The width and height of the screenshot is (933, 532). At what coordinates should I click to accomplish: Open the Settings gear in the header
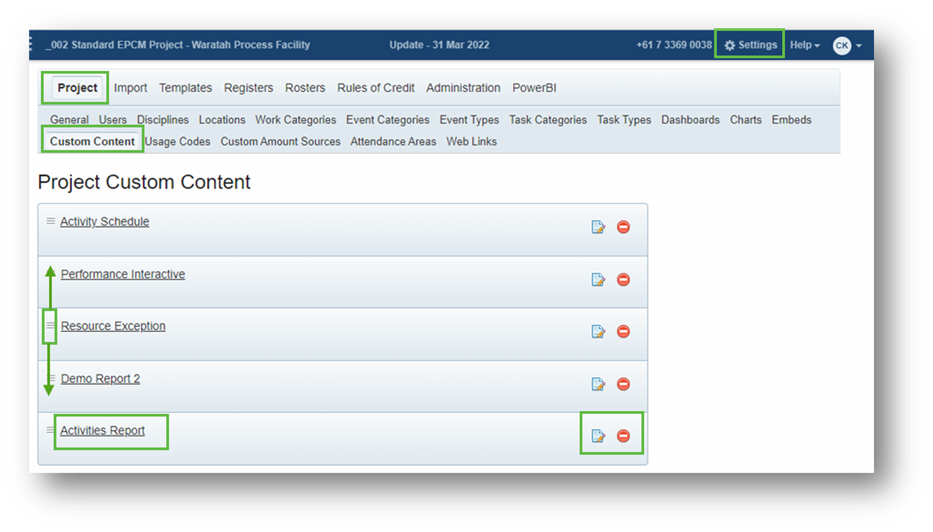tap(750, 45)
